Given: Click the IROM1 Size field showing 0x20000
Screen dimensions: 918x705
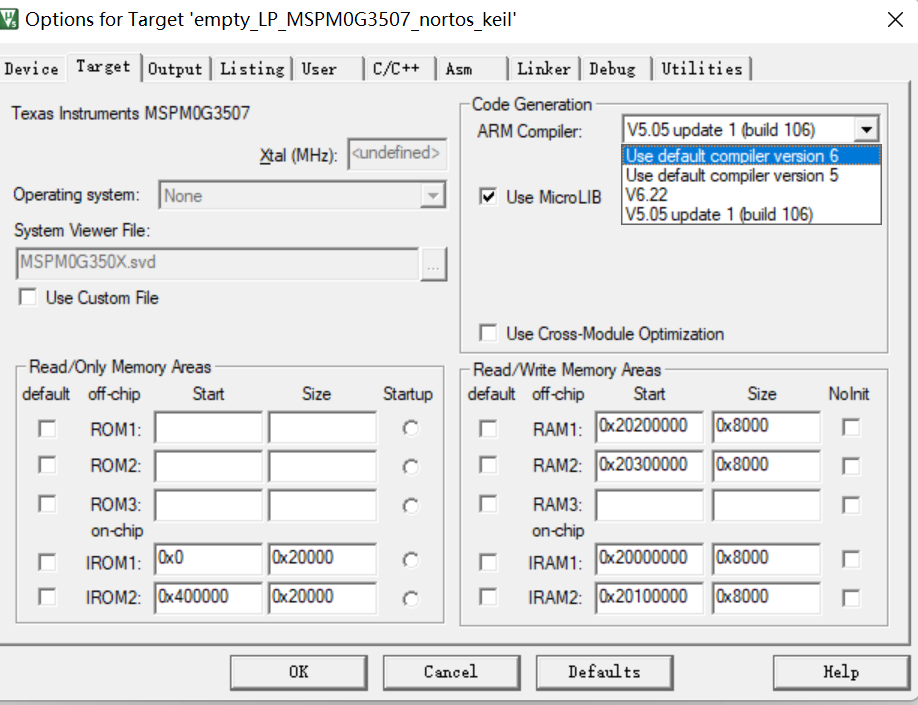Looking at the screenshot, I should click(x=323, y=559).
